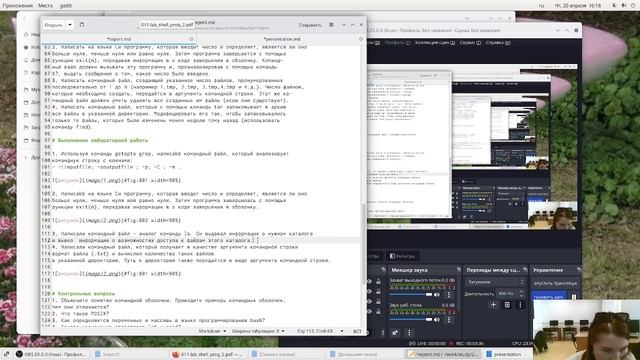This screenshot has height=360, width=640.
Task: Click the pdf title field in header
Action: (x=167, y=25)
